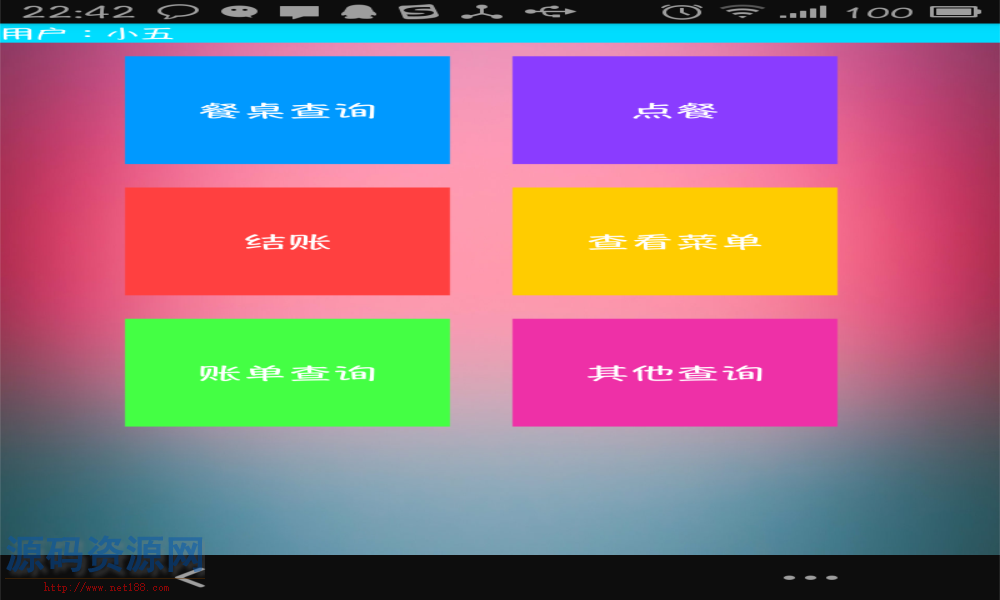Tap the QQ penguin notification icon
The image size is (1000, 600).
[358, 12]
